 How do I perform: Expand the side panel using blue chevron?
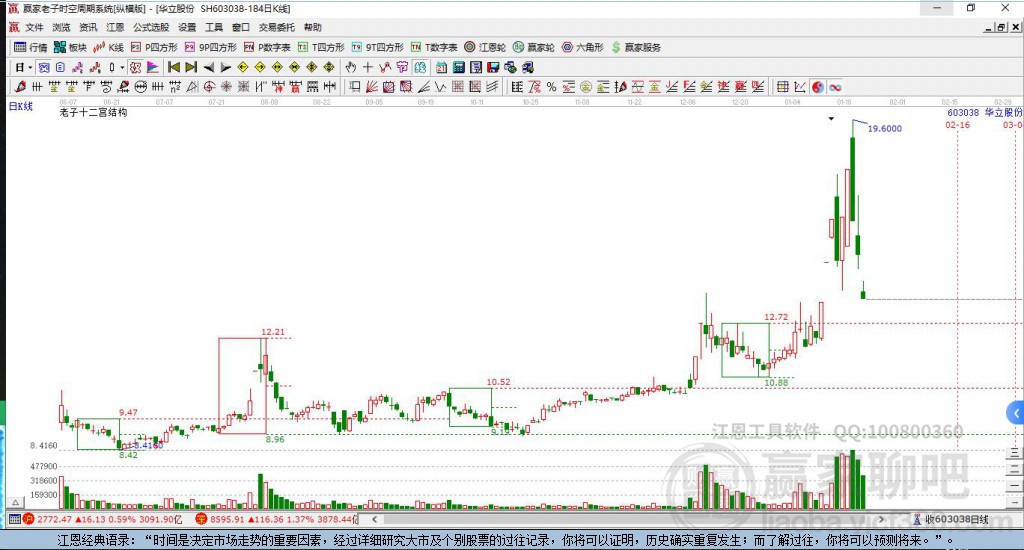pyautogui.click(x=1016, y=413)
